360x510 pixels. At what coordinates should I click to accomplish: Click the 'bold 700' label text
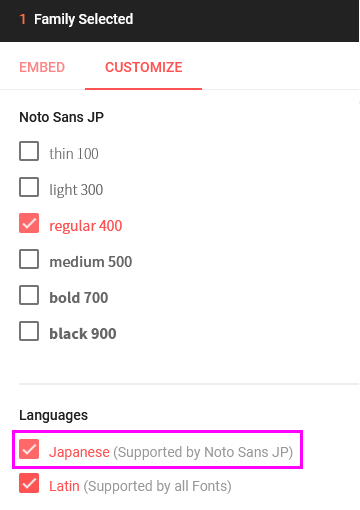click(x=79, y=298)
